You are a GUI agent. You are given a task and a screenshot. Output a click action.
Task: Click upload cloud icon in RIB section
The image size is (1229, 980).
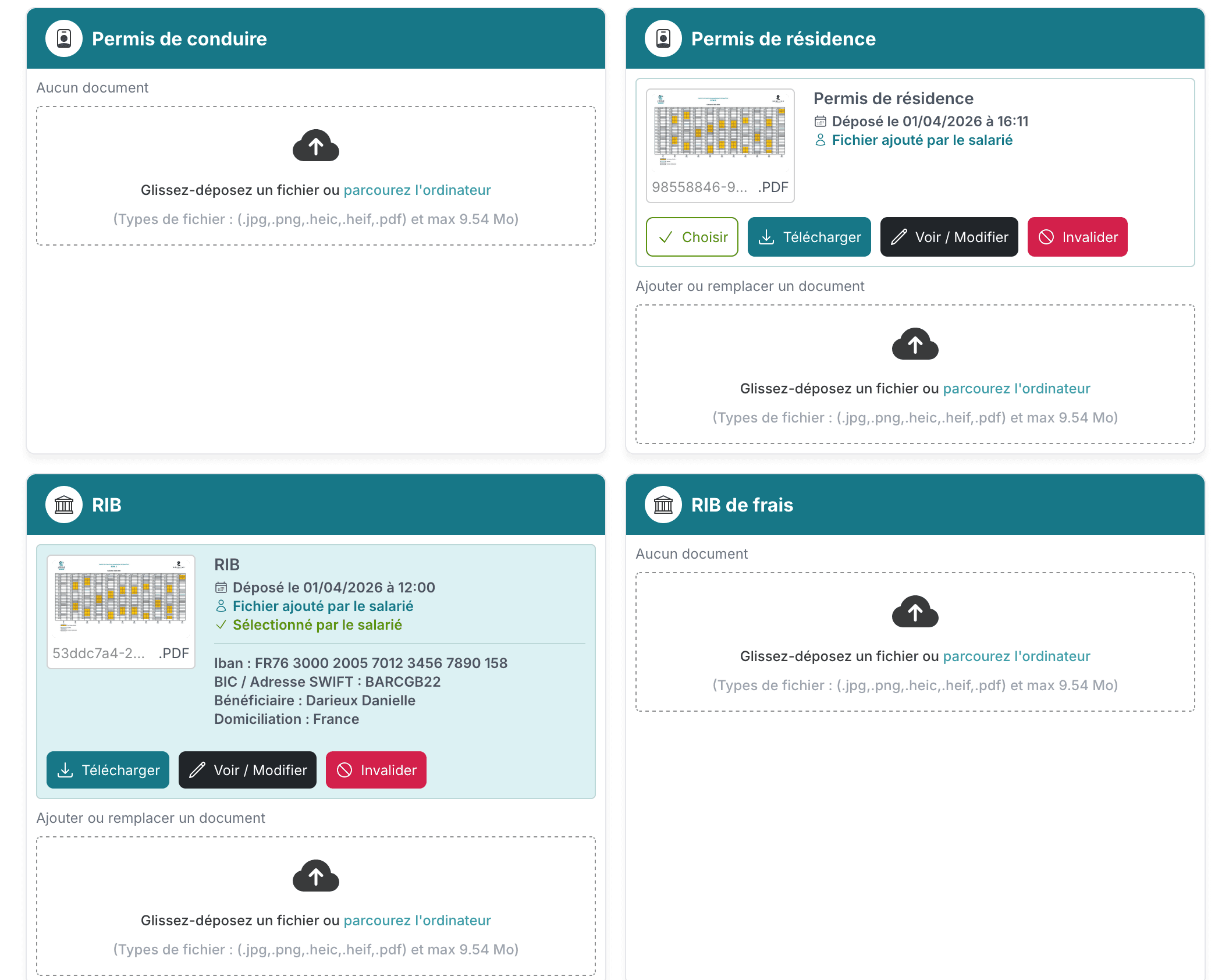tap(316, 876)
